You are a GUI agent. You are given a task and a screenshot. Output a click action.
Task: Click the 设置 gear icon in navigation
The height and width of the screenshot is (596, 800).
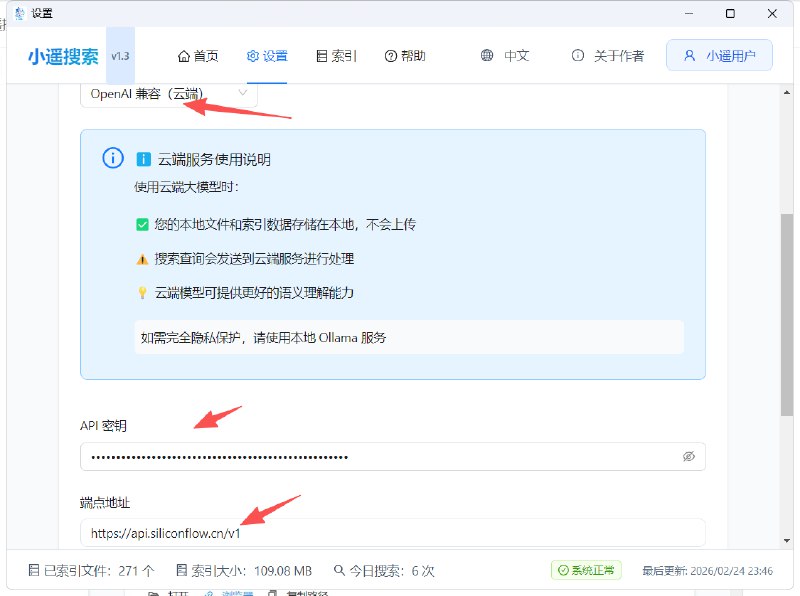(254, 56)
